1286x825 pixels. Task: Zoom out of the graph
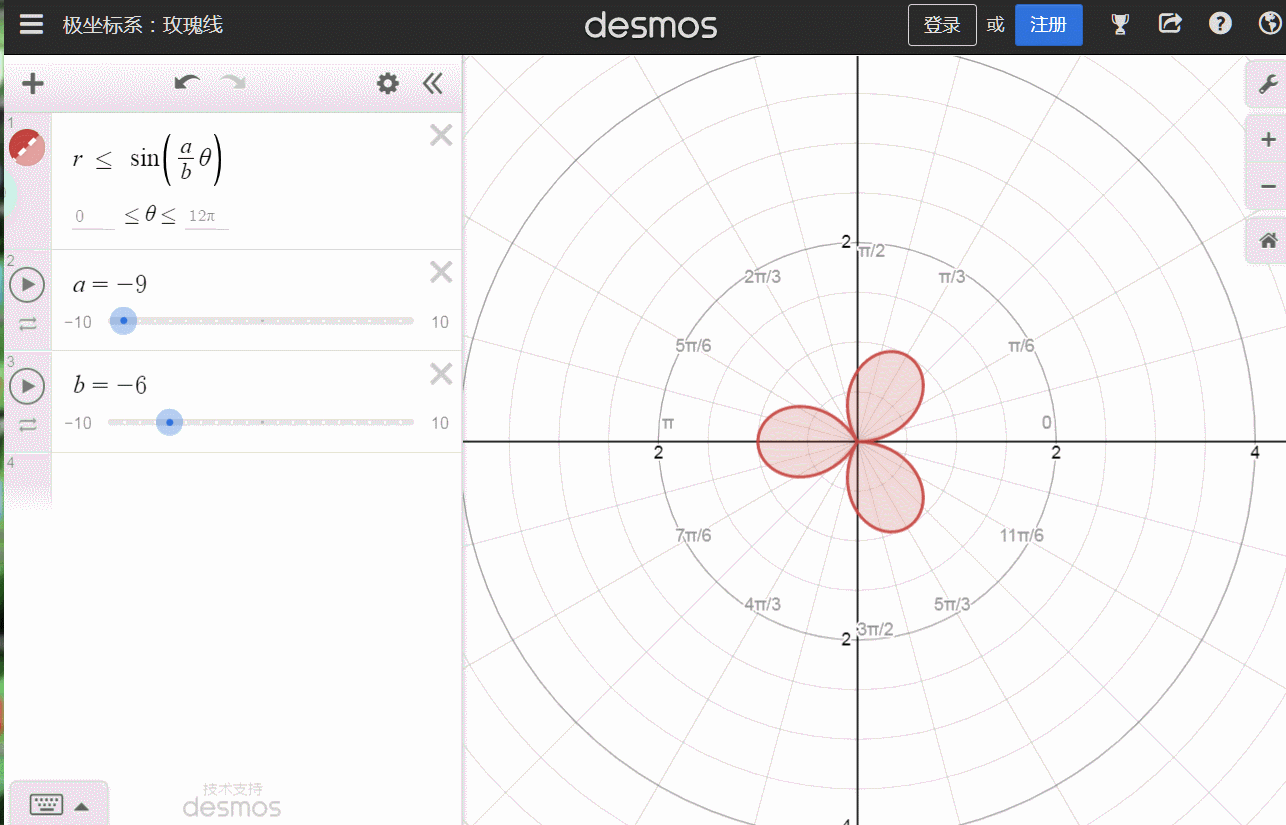coord(1268,186)
